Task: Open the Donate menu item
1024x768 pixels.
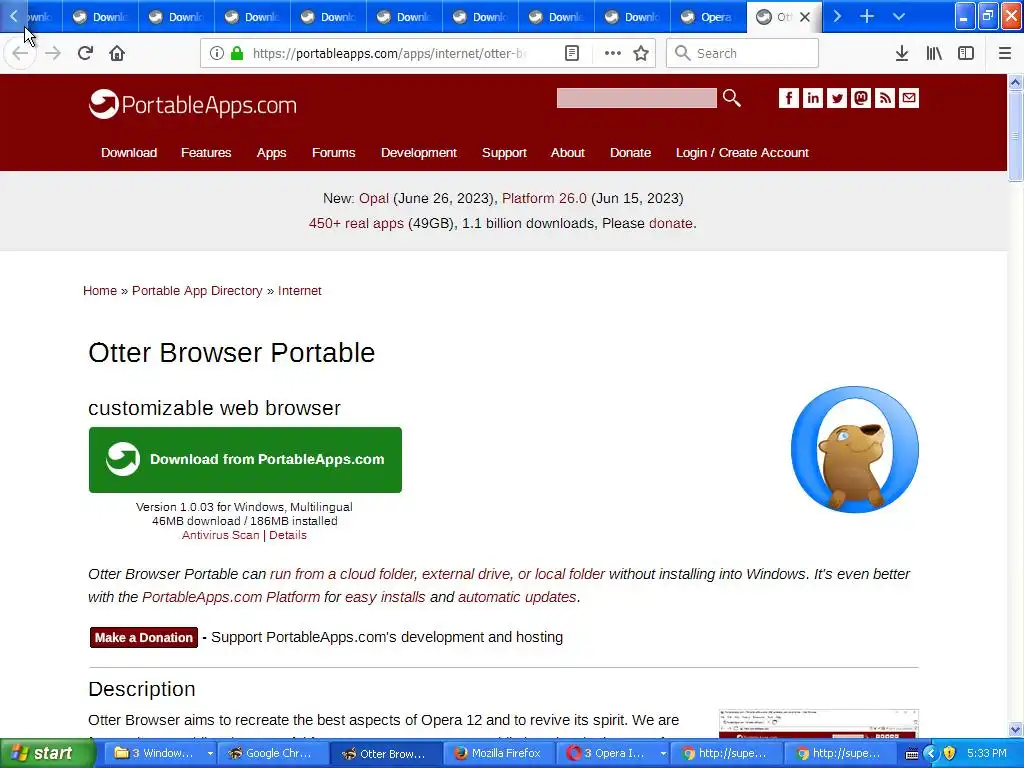Action: point(630,153)
